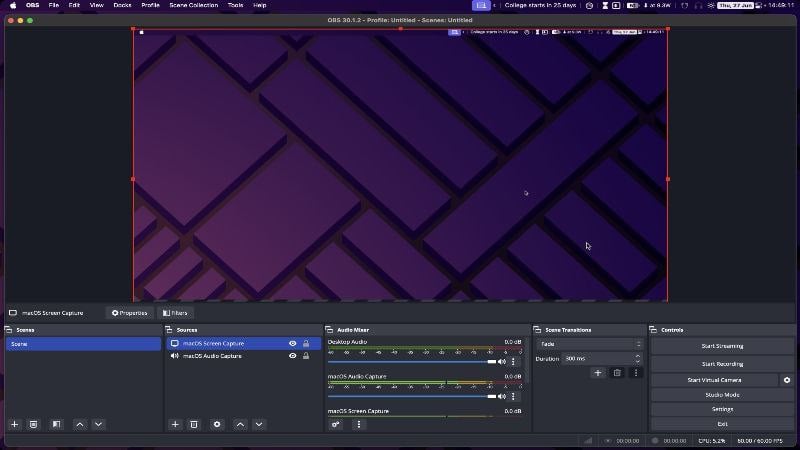The height and width of the screenshot is (450, 800).
Task: Click the Exit button
Action: click(722, 424)
